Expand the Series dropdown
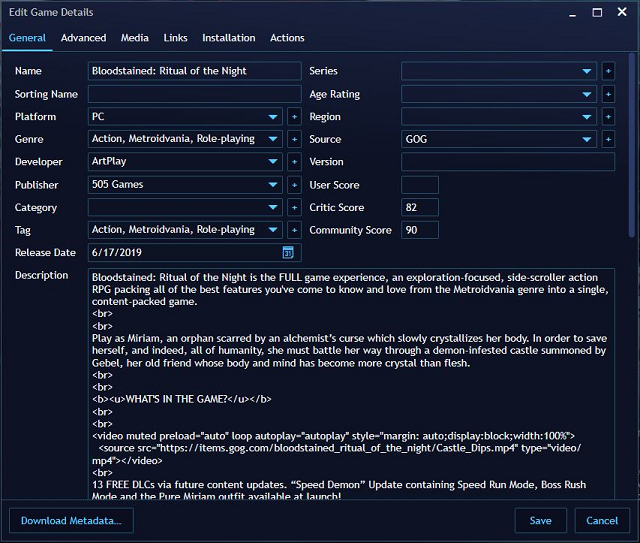 pyautogui.click(x=587, y=71)
